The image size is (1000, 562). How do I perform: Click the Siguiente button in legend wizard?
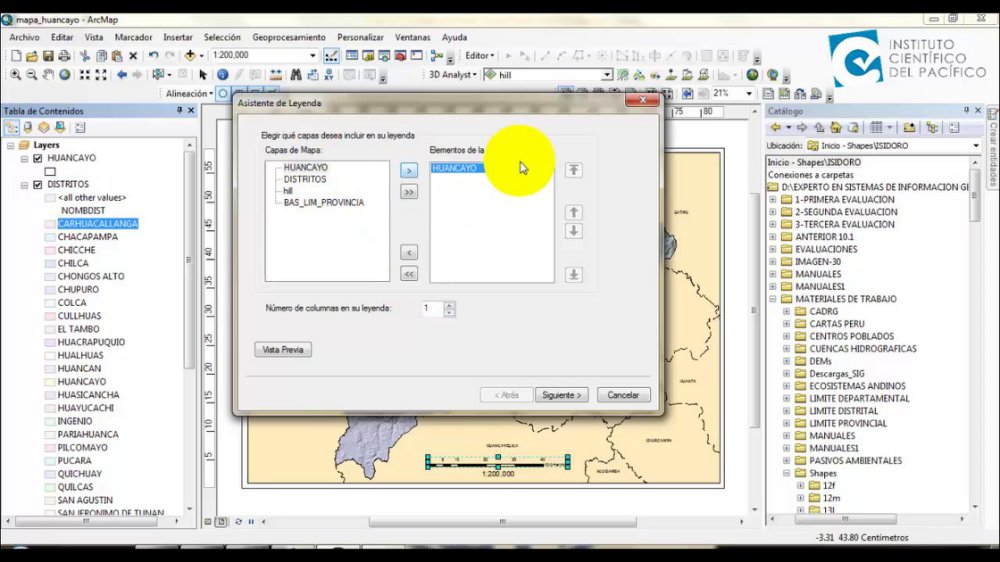click(561, 395)
